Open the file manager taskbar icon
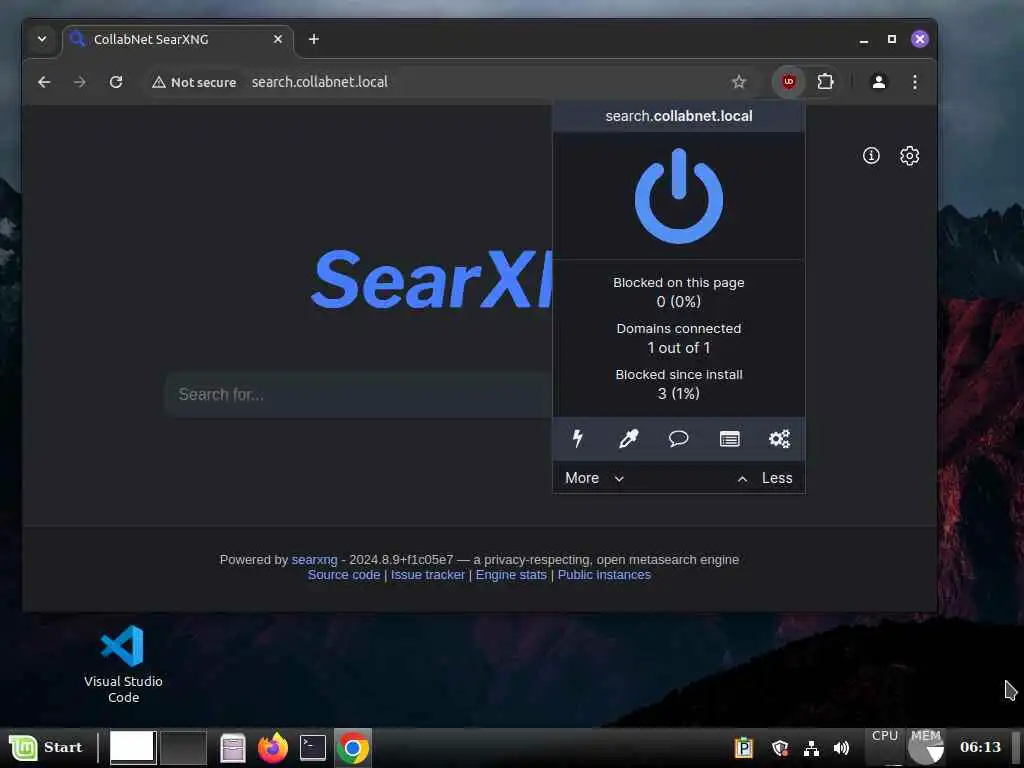 point(232,748)
